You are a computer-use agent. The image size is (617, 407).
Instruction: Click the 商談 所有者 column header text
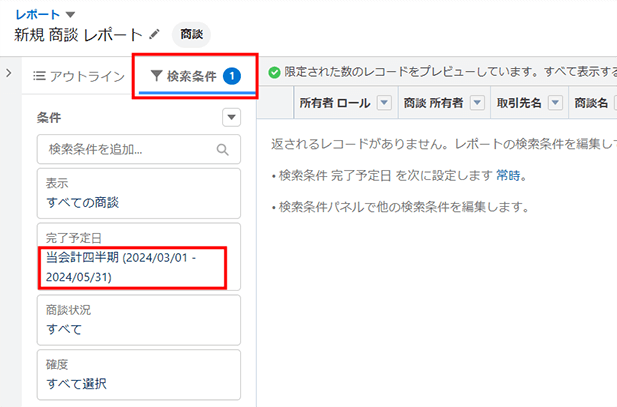pyautogui.click(x=433, y=103)
